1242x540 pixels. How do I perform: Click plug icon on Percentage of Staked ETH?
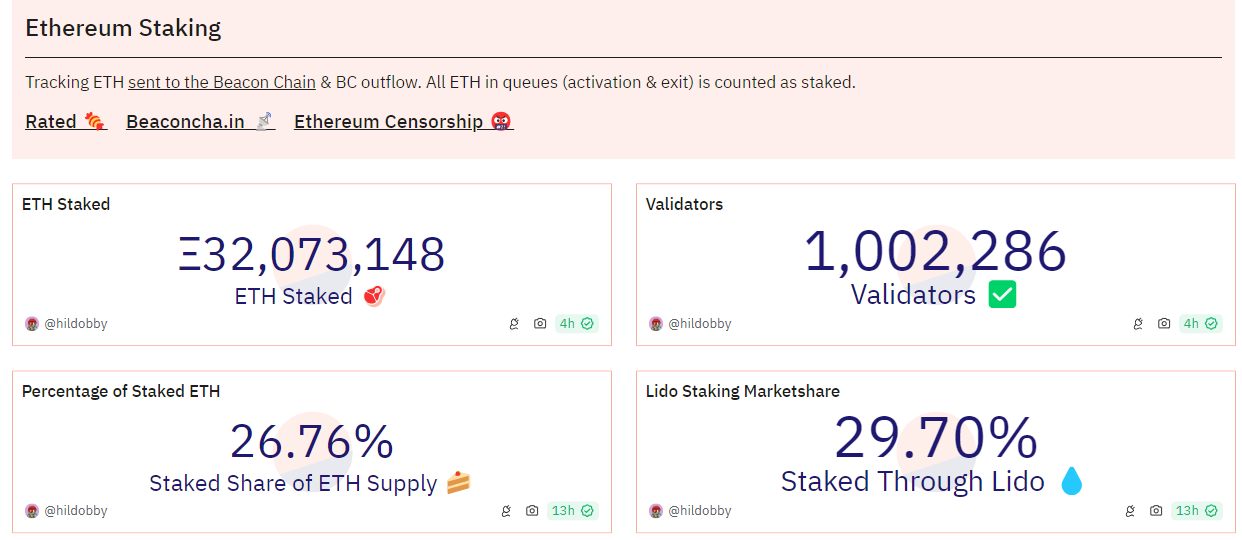click(506, 511)
